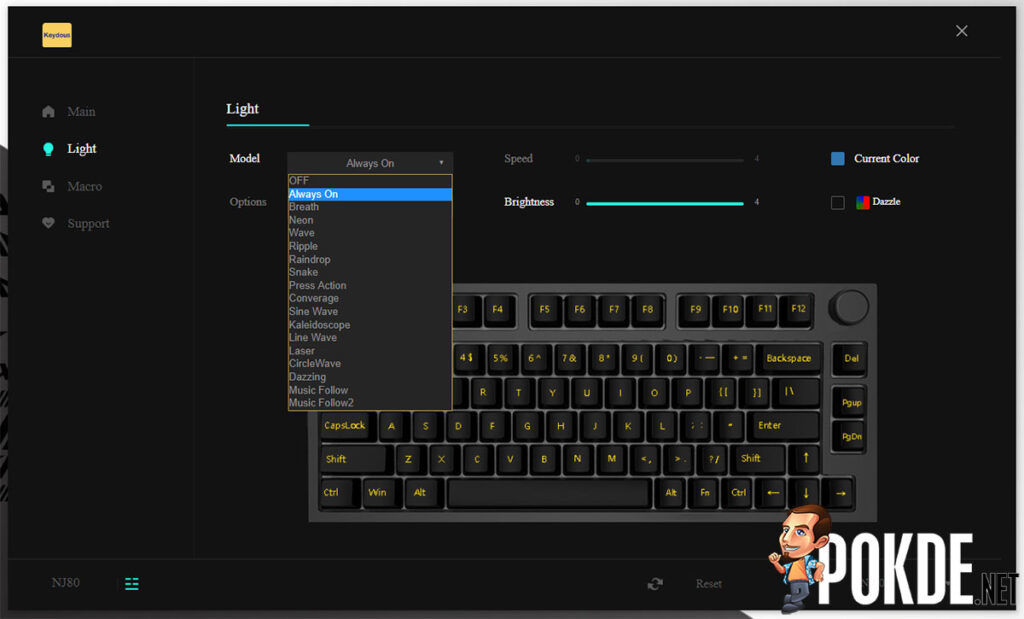
Task: Choose Ripple lighting mode
Action: coord(370,246)
